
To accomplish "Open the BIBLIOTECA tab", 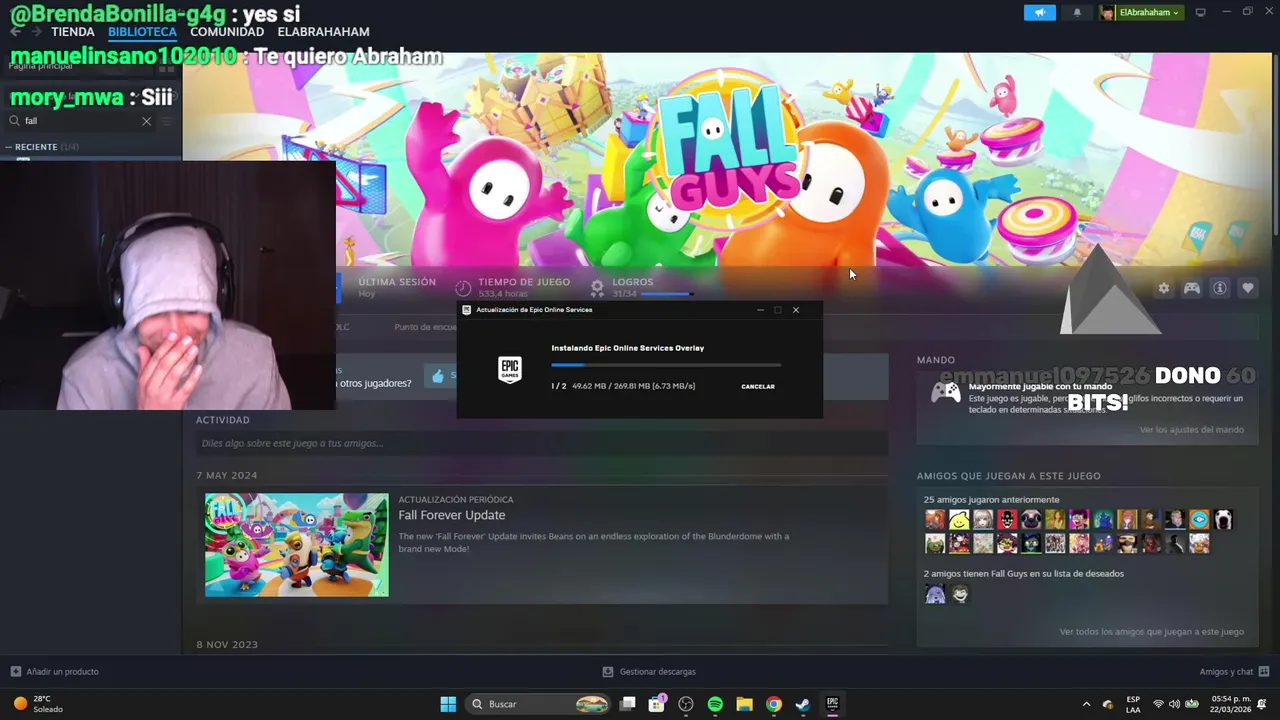I will coord(142,32).
